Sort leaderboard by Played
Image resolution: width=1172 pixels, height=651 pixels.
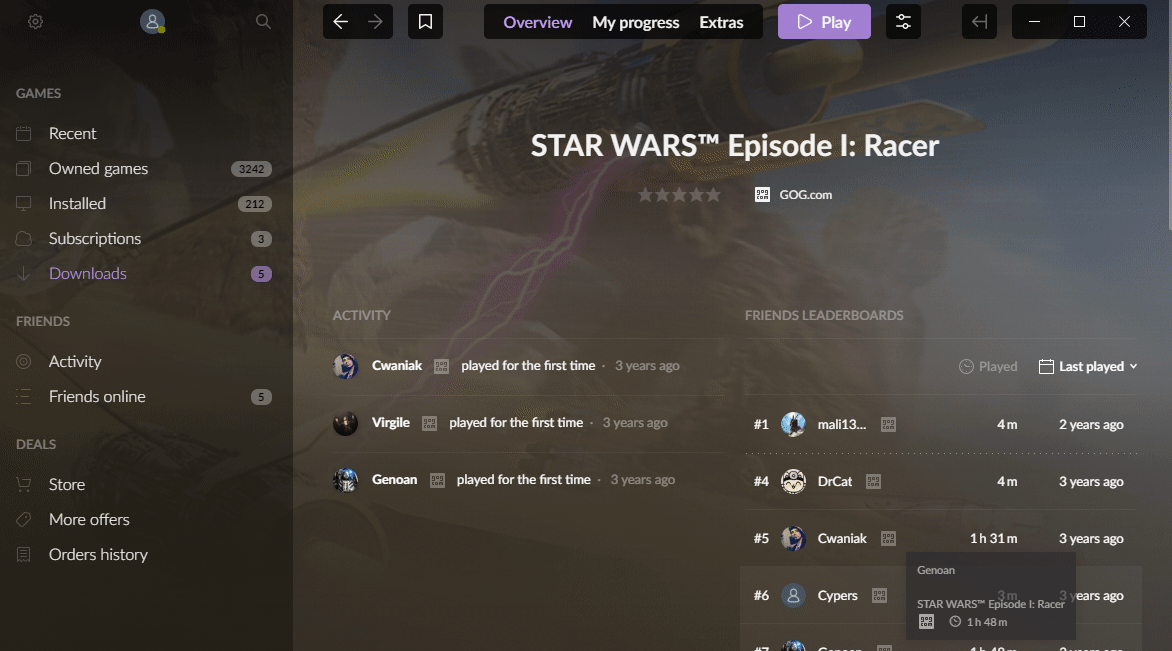click(988, 366)
